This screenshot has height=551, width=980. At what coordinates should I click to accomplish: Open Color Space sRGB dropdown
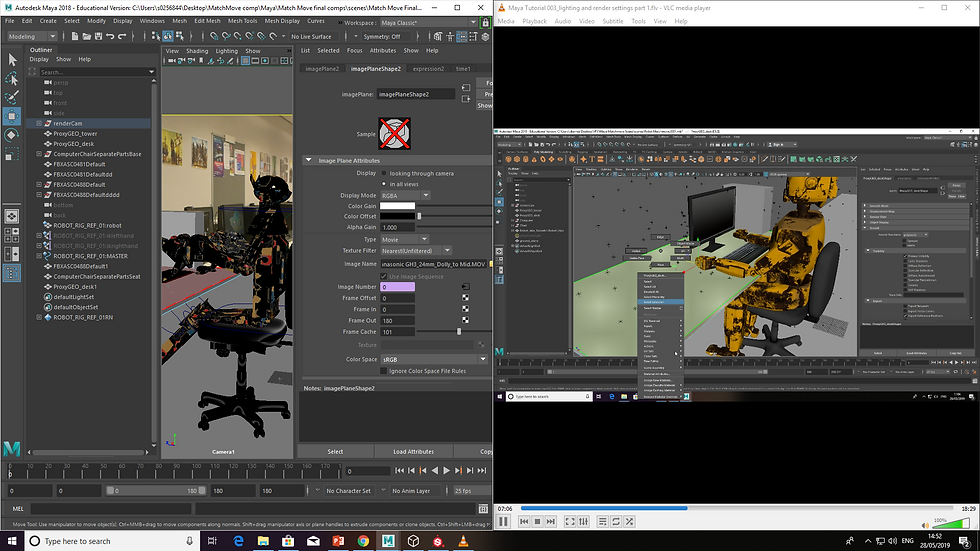point(434,359)
